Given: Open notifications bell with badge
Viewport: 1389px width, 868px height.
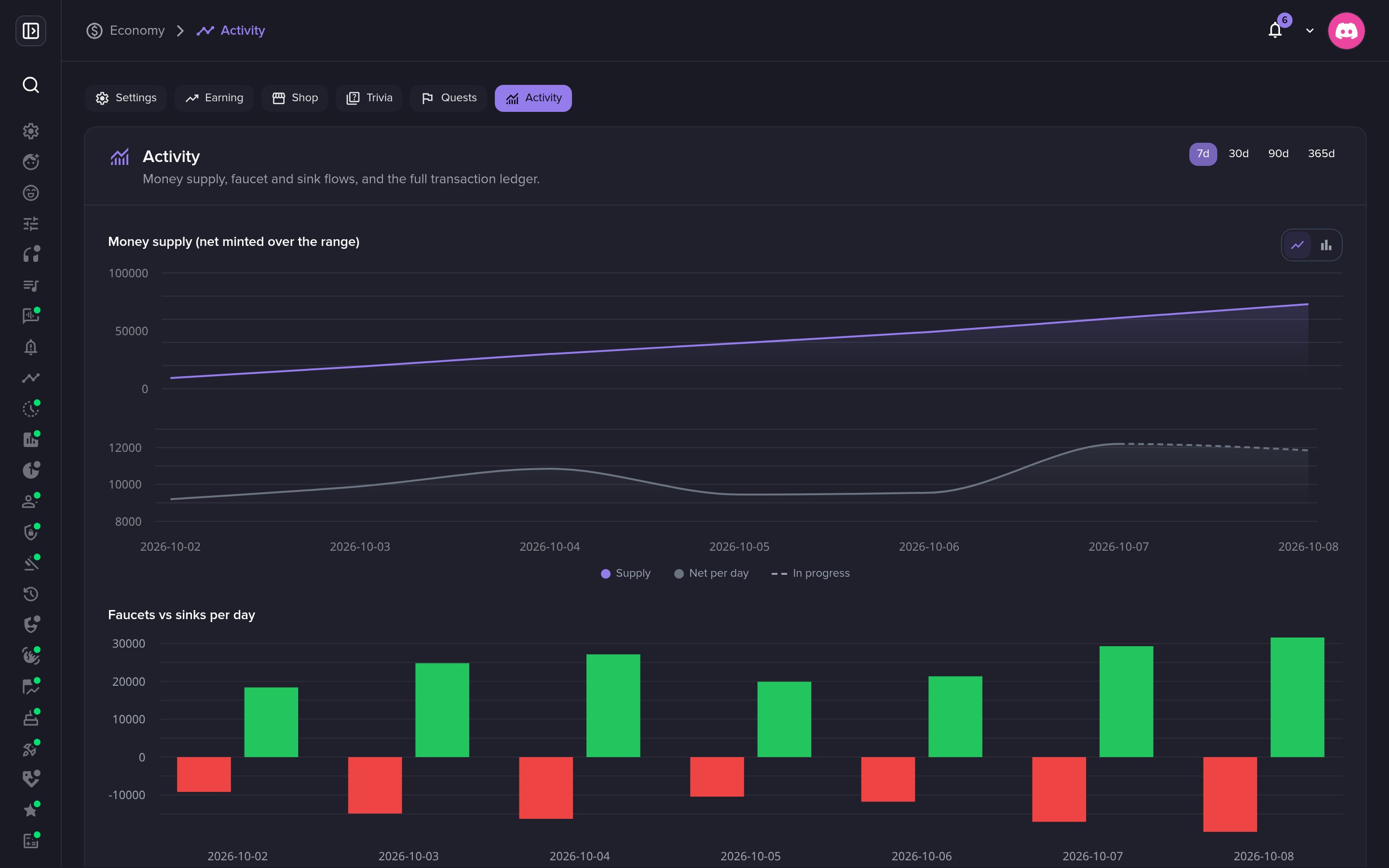Looking at the screenshot, I should (1275, 30).
